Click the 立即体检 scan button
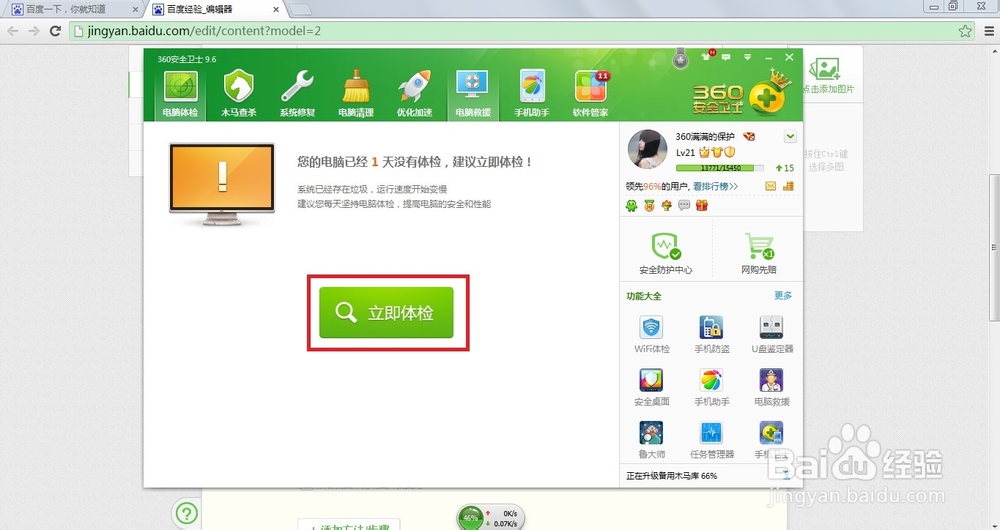Image resolution: width=1000 pixels, height=530 pixels. 386,313
